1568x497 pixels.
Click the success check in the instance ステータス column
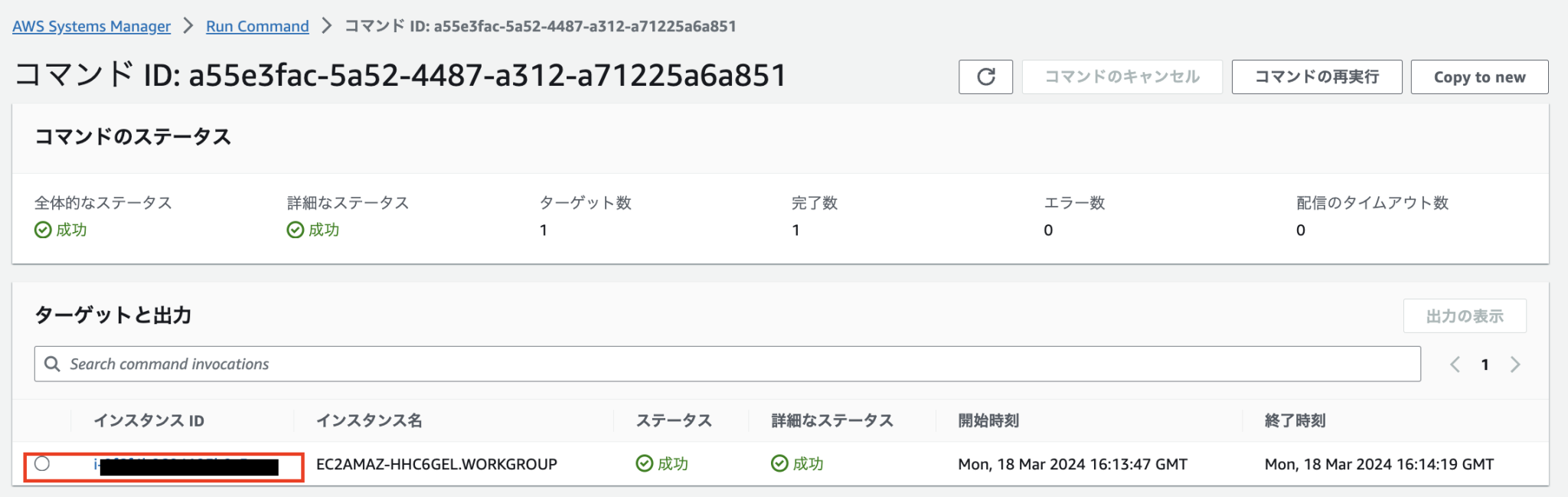click(x=643, y=463)
